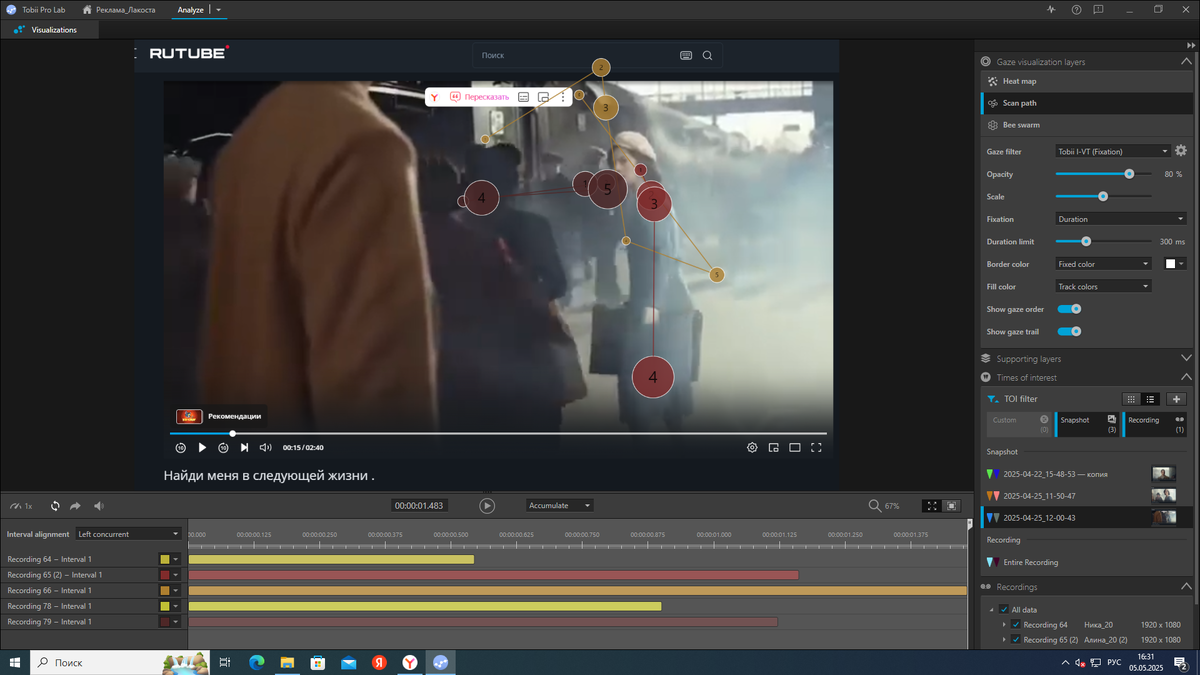This screenshot has width=1200, height=675.
Task: Open the Accumulate mode dropdown
Action: (560, 506)
